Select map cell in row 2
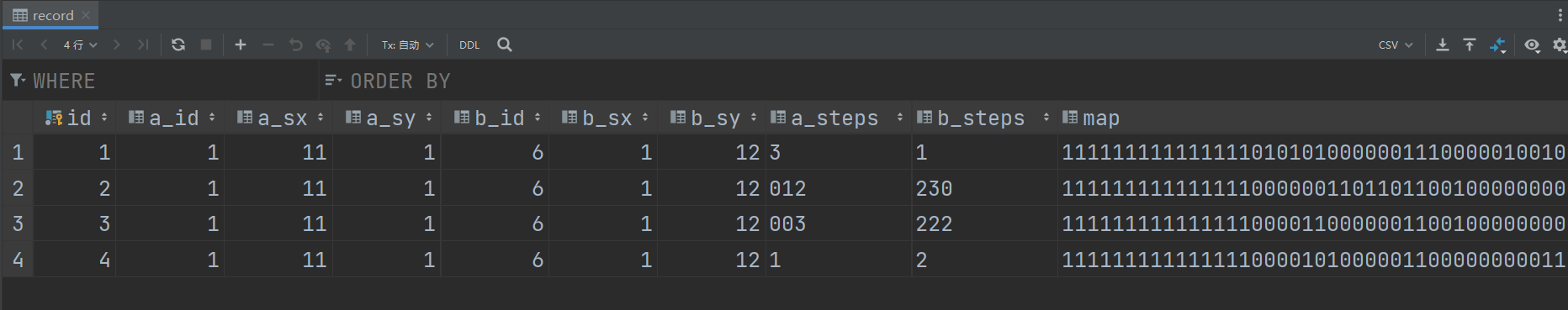Screen dimensions: 1568x310 (x=1313, y=188)
